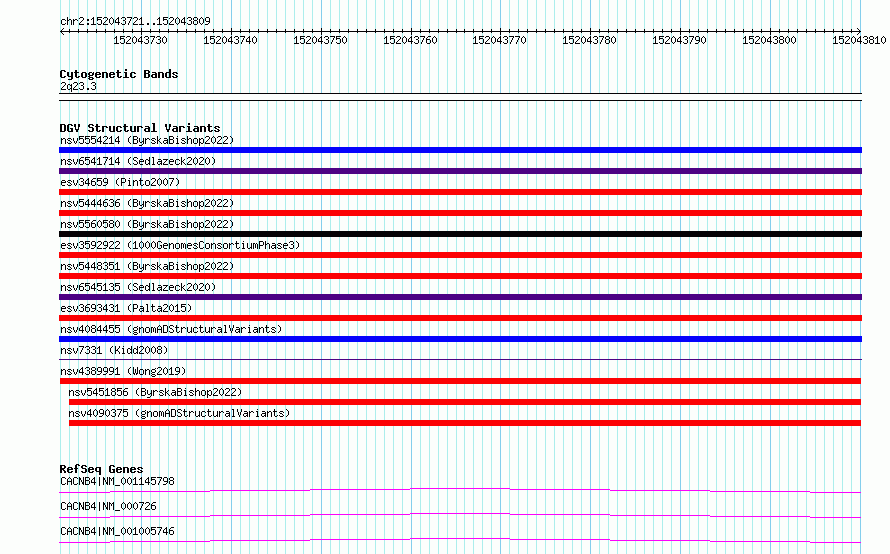This screenshot has width=890, height=554.
Task: Click the DGV Structural Variants track title
Action: 140,128
